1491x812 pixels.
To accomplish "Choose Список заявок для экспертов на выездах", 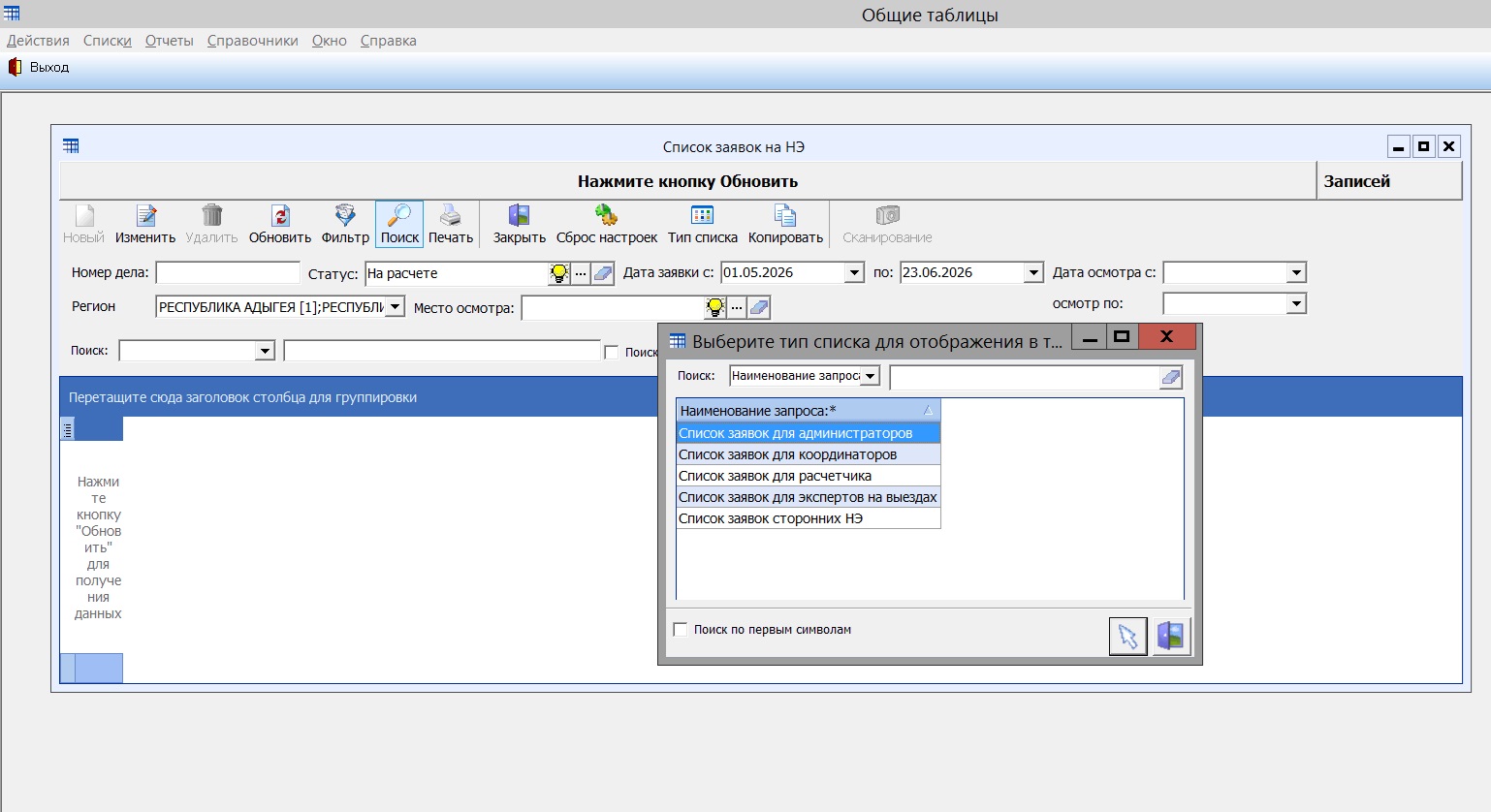I will coord(809,497).
